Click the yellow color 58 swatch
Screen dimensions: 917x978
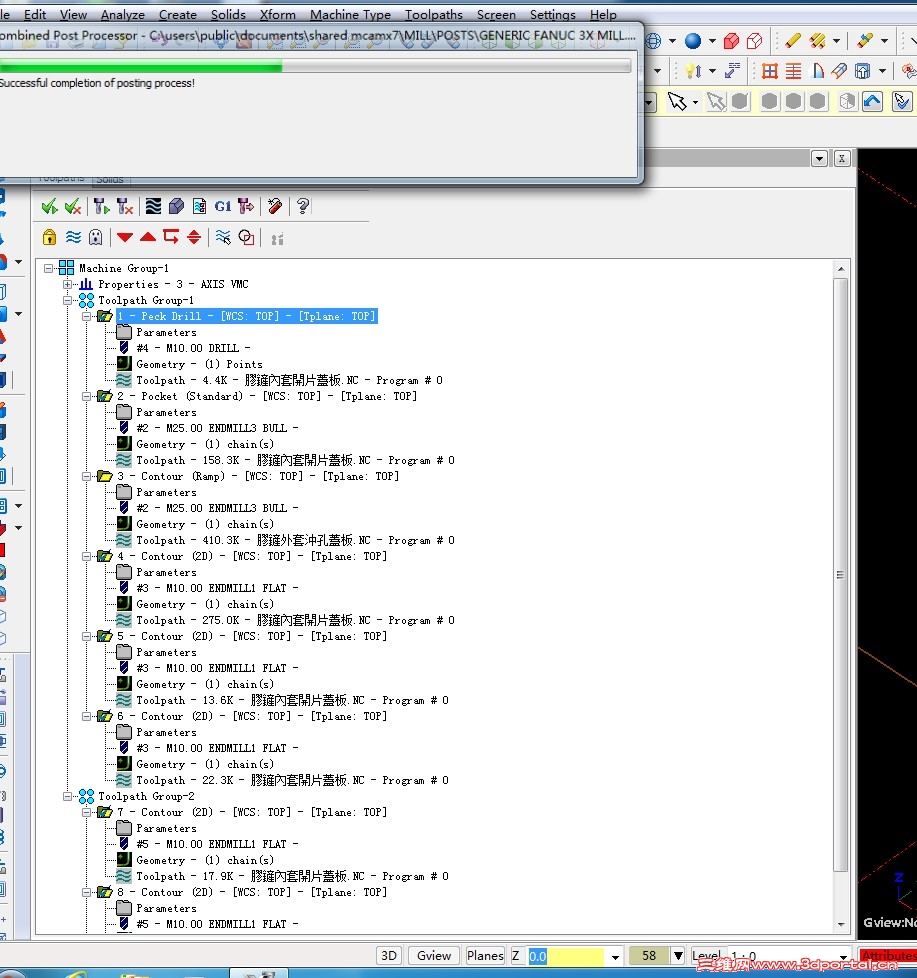click(x=649, y=956)
